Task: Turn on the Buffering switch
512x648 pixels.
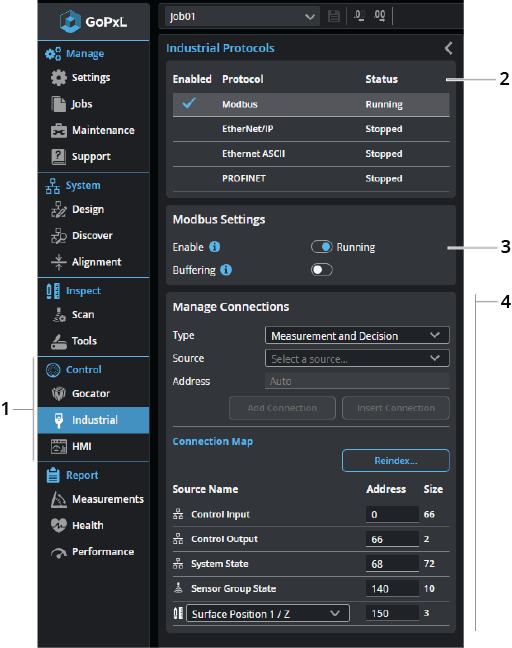Action: click(x=321, y=270)
